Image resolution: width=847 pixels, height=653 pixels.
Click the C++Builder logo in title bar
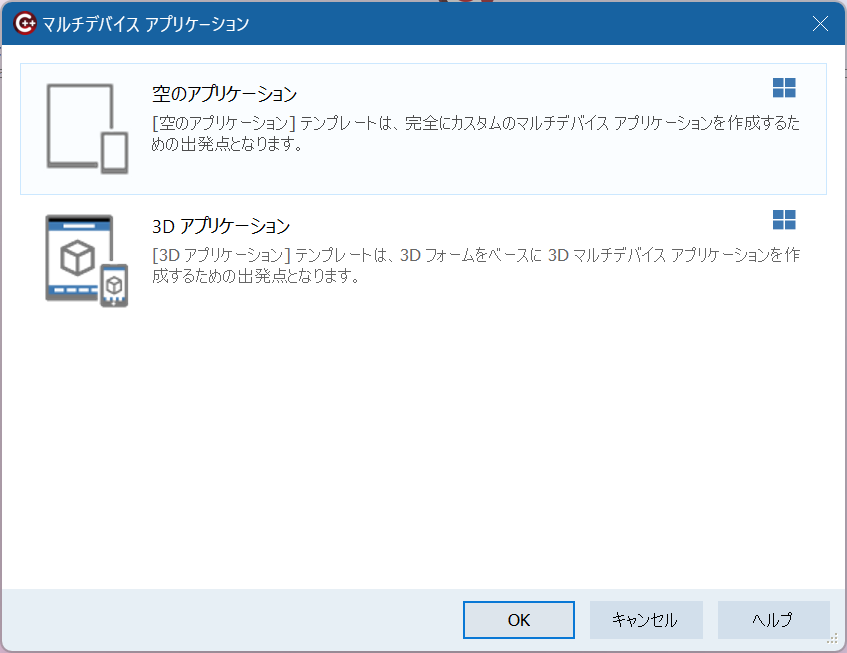tap(26, 24)
